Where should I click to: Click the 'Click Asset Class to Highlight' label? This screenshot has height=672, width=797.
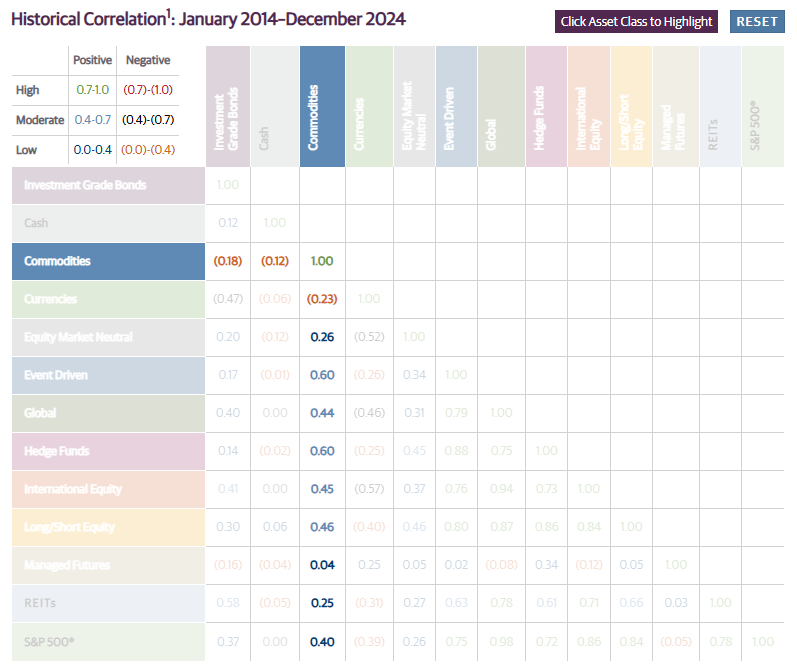point(637,21)
